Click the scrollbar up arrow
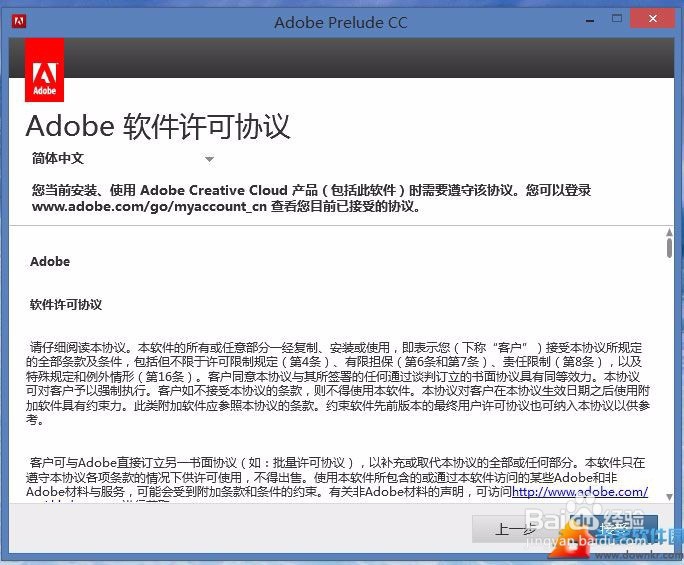Image resolution: width=684 pixels, height=565 pixels. point(670,232)
